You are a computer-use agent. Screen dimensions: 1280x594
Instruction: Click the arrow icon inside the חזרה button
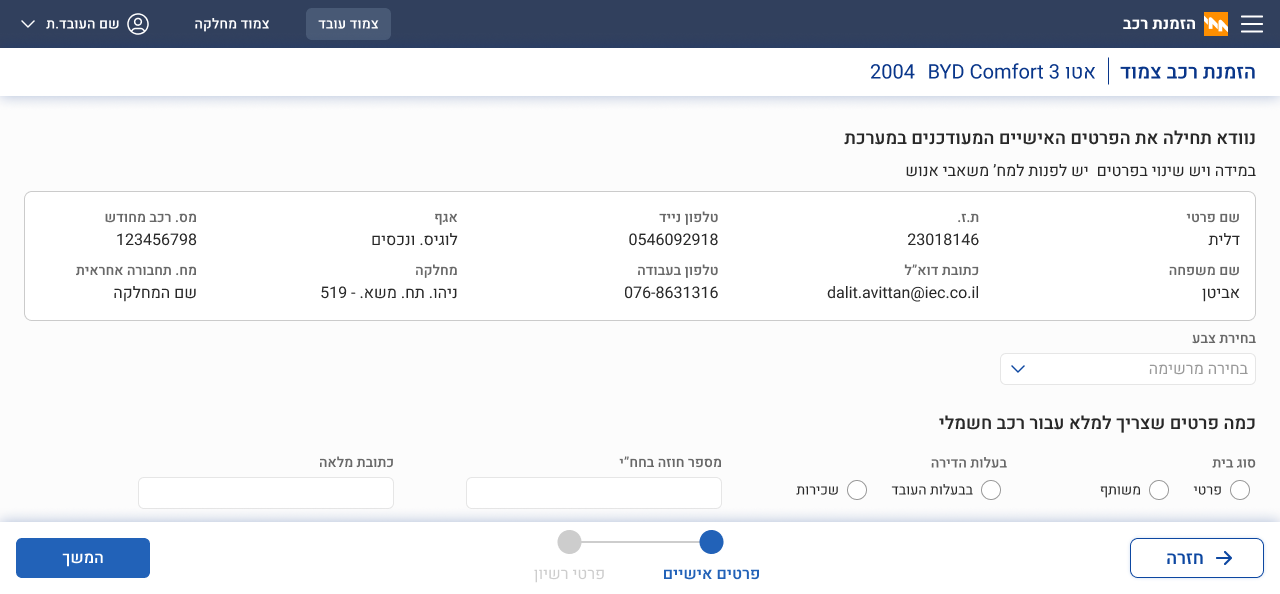(1223, 558)
